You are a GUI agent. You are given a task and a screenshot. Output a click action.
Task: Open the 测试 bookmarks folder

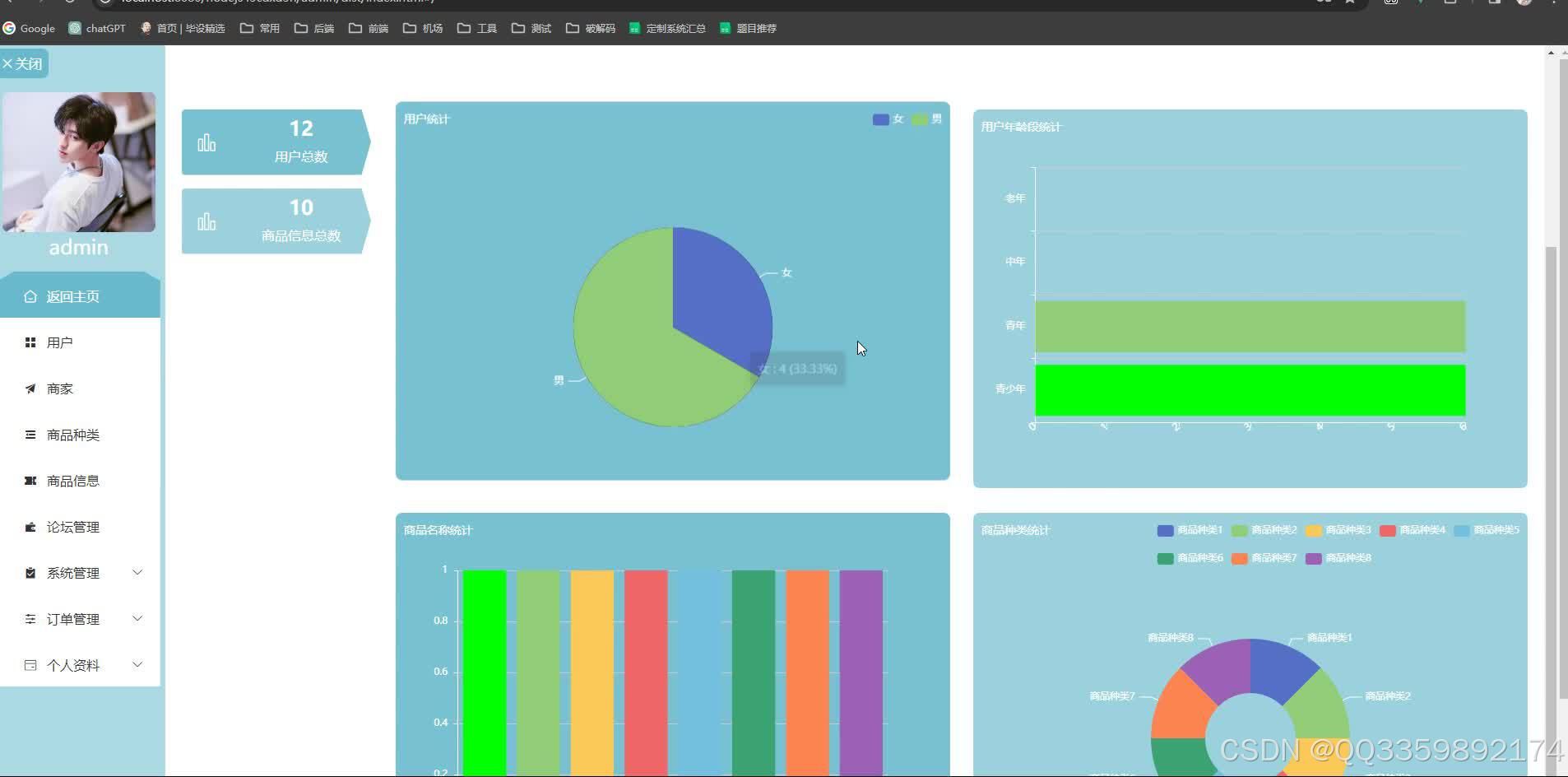(x=531, y=28)
